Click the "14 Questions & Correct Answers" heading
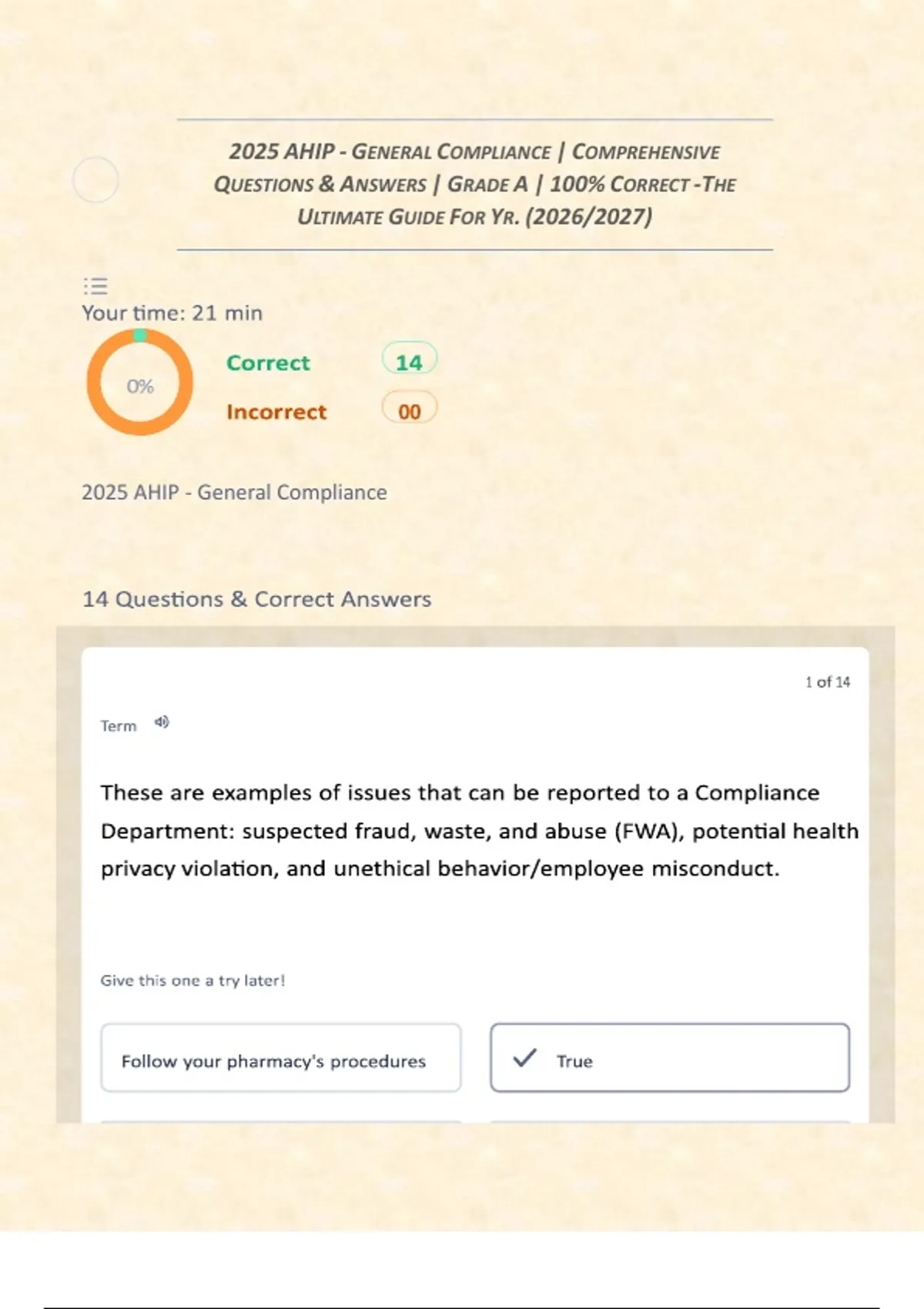924x1309 pixels. coord(256,599)
